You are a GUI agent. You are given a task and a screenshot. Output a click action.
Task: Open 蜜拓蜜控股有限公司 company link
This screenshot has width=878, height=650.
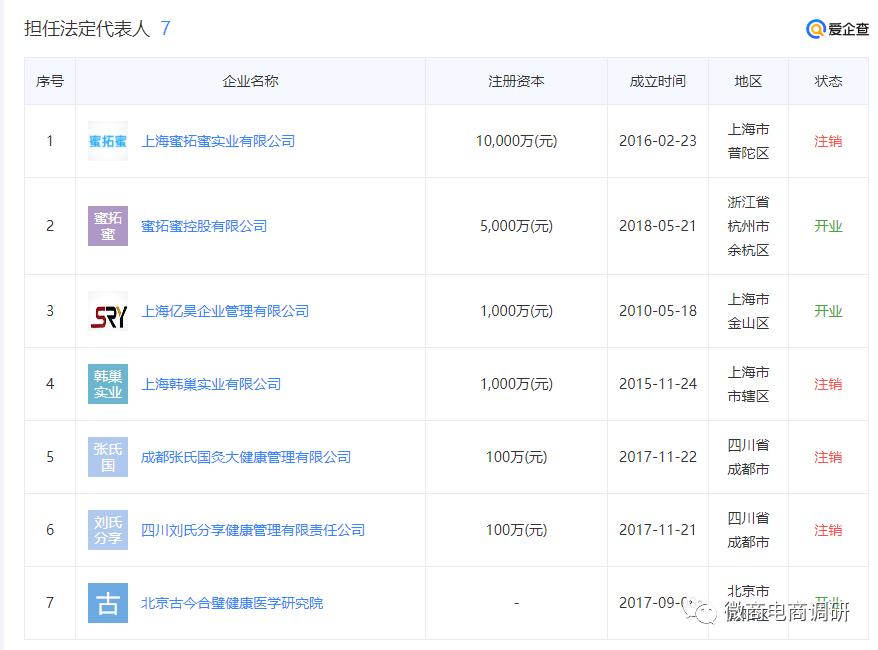(204, 226)
